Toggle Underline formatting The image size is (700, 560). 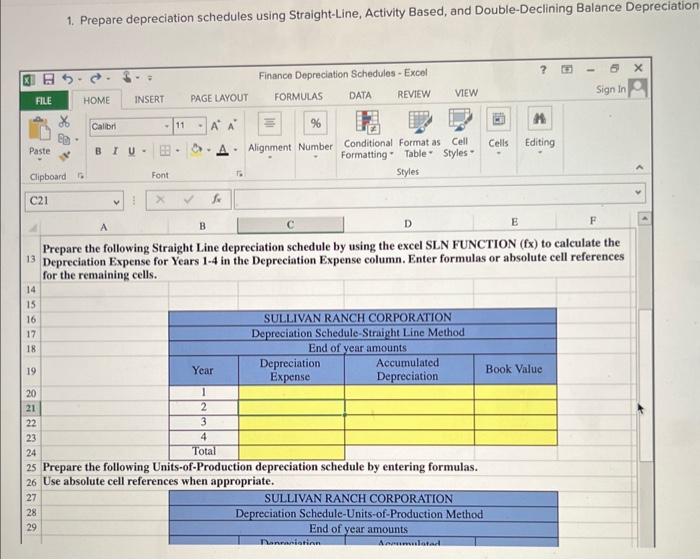131,151
